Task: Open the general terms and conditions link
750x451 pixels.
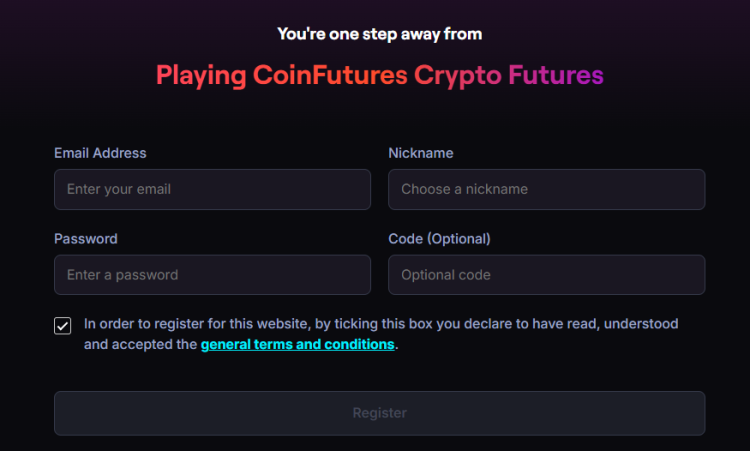Action: tap(298, 345)
